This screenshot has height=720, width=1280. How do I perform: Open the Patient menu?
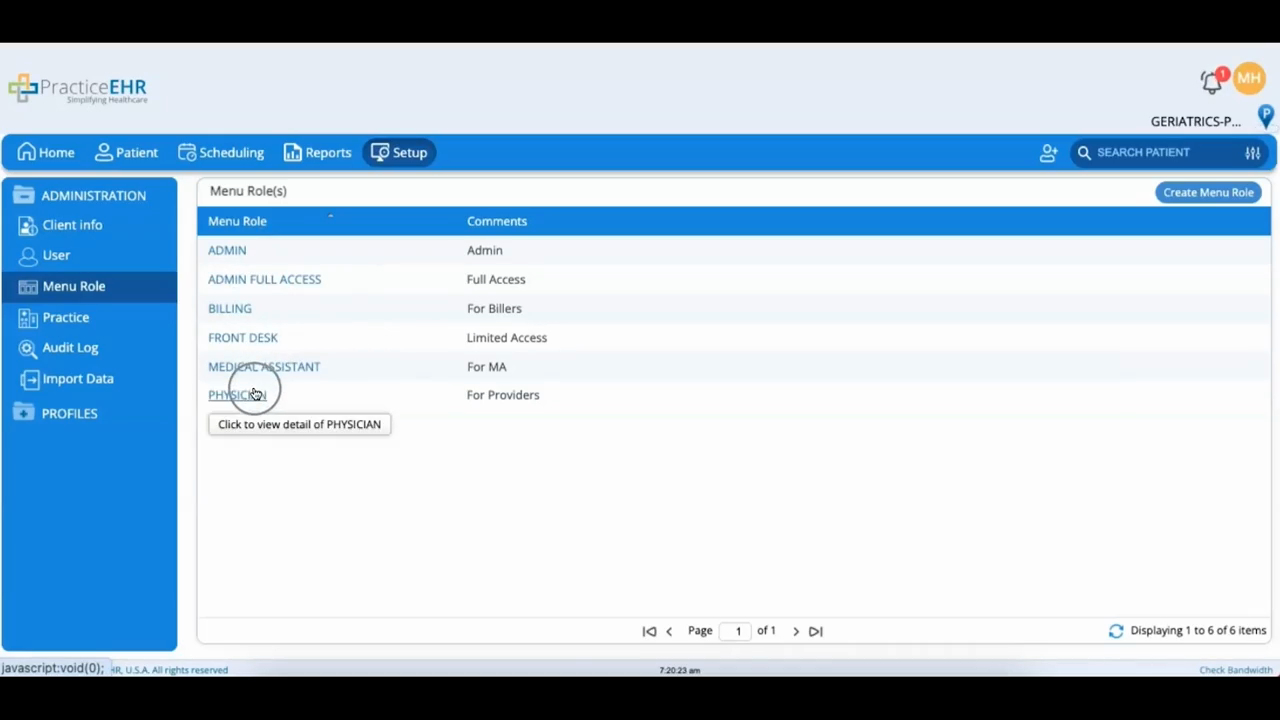pyautogui.click(x=126, y=152)
